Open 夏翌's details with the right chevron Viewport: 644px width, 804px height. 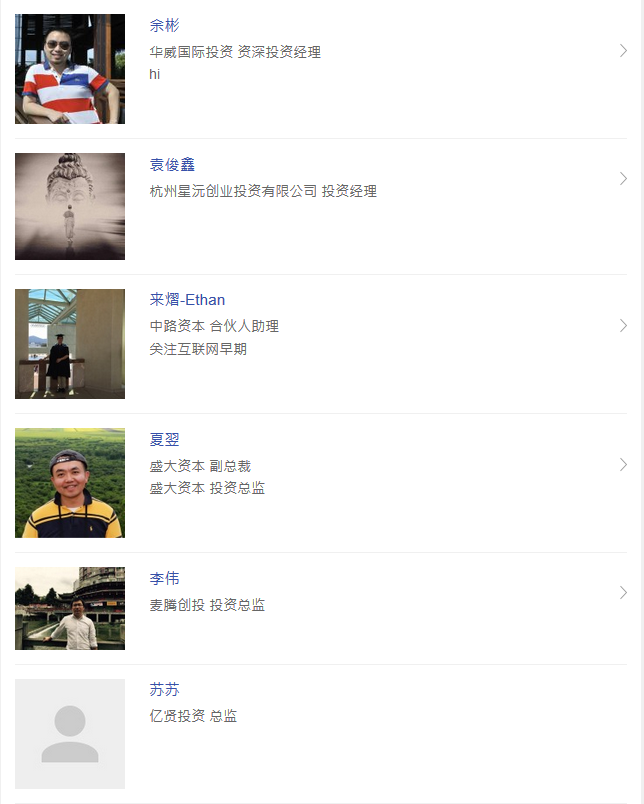point(623,465)
